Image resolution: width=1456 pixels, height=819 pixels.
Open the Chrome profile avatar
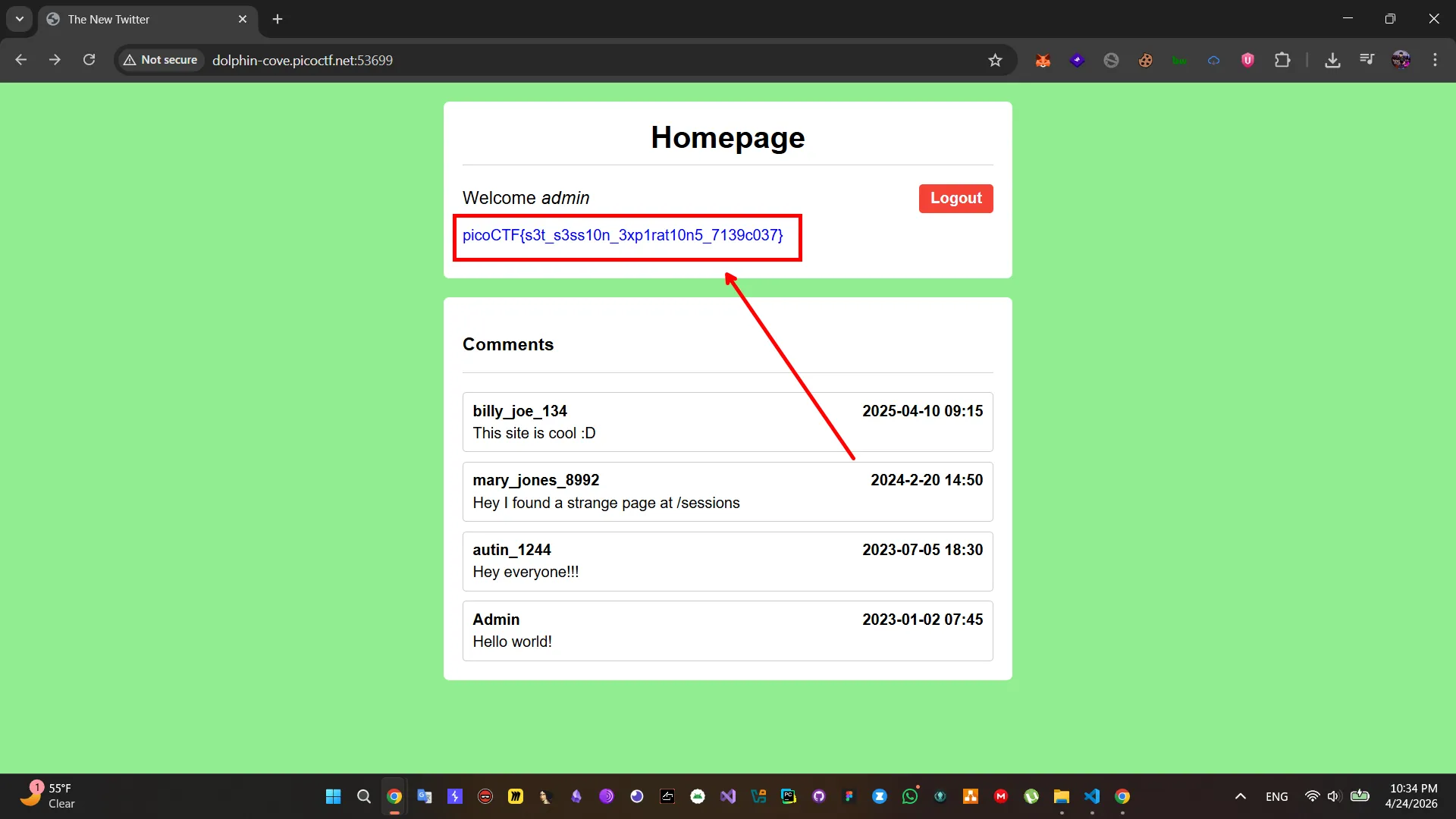click(1401, 60)
